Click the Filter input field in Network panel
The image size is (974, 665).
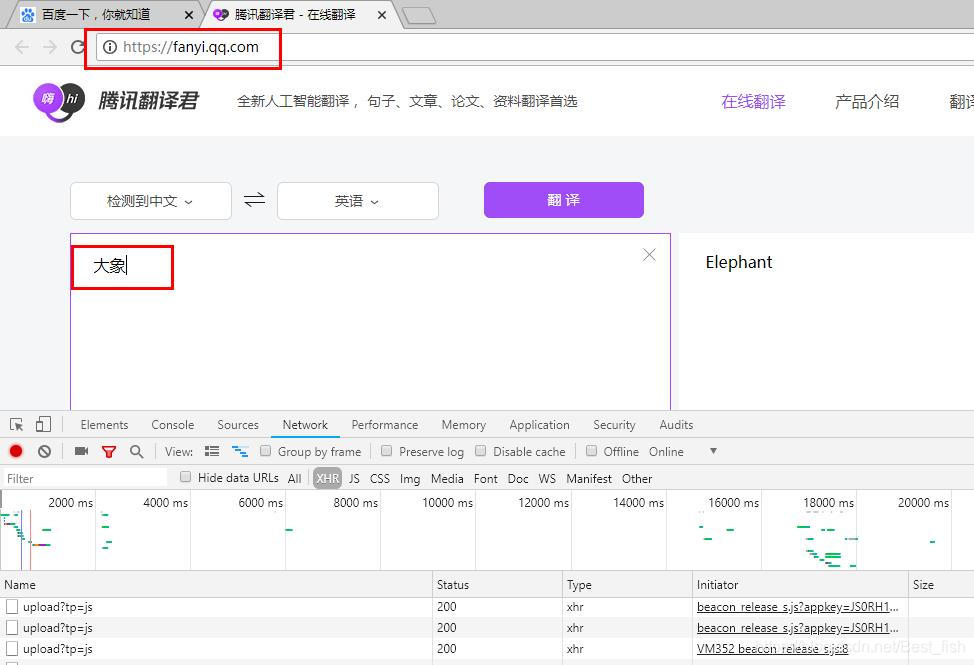click(x=80, y=478)
